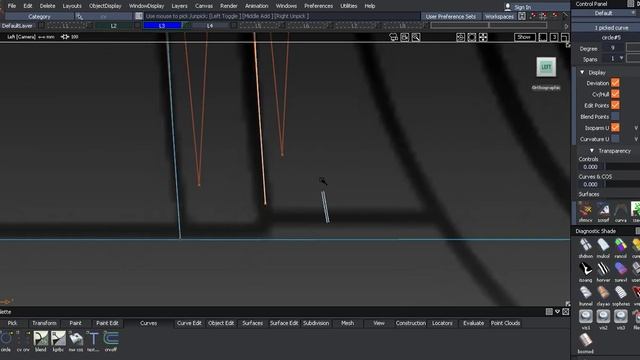Switch to the Point Clouds palette tab
640x360 pixels.
coord(505,323)
